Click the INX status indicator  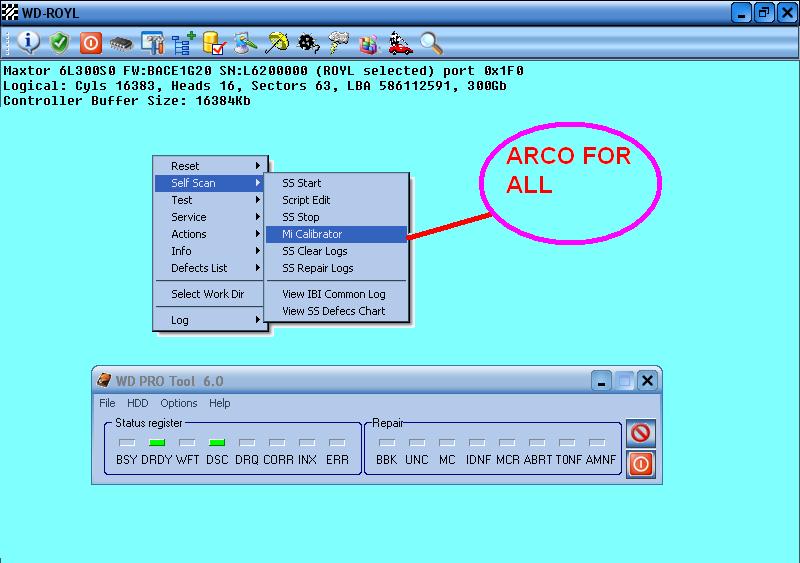click(x=307, y=442)
